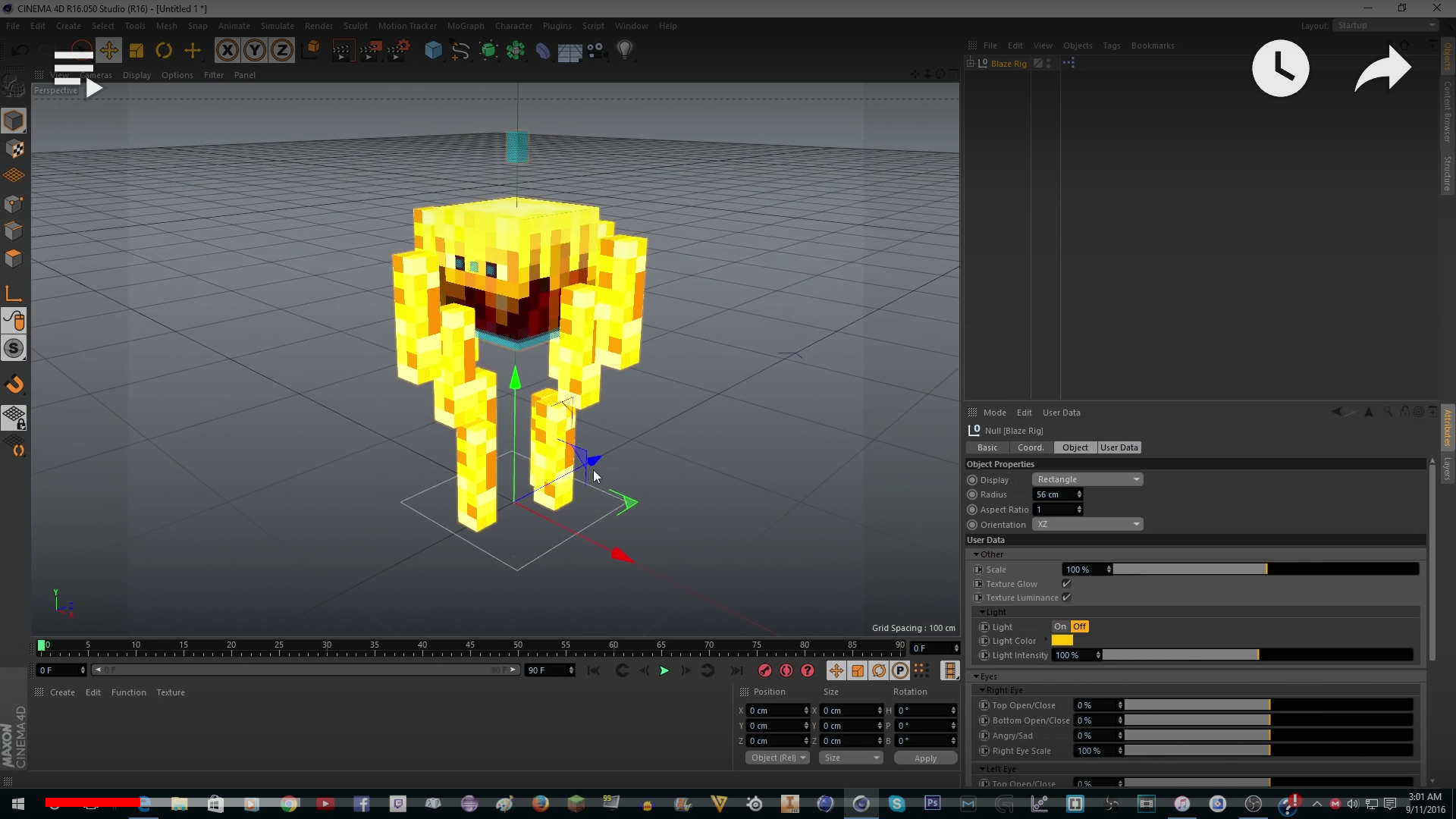1456x819 pixels.
Task: Adjust the Light Intensity slider
Action: pos(1257,655)
